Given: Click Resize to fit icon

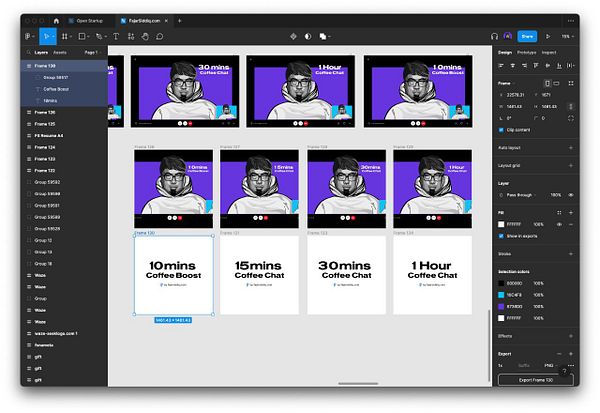Looking at the screenshot, I should click(571, 83).
